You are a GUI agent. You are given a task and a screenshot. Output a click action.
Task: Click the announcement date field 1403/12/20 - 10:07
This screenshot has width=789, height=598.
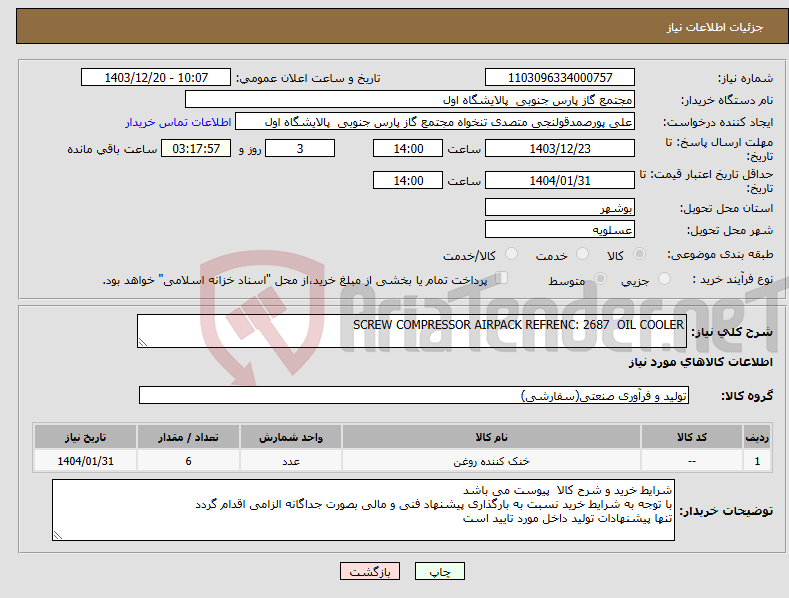pos(155,78)
